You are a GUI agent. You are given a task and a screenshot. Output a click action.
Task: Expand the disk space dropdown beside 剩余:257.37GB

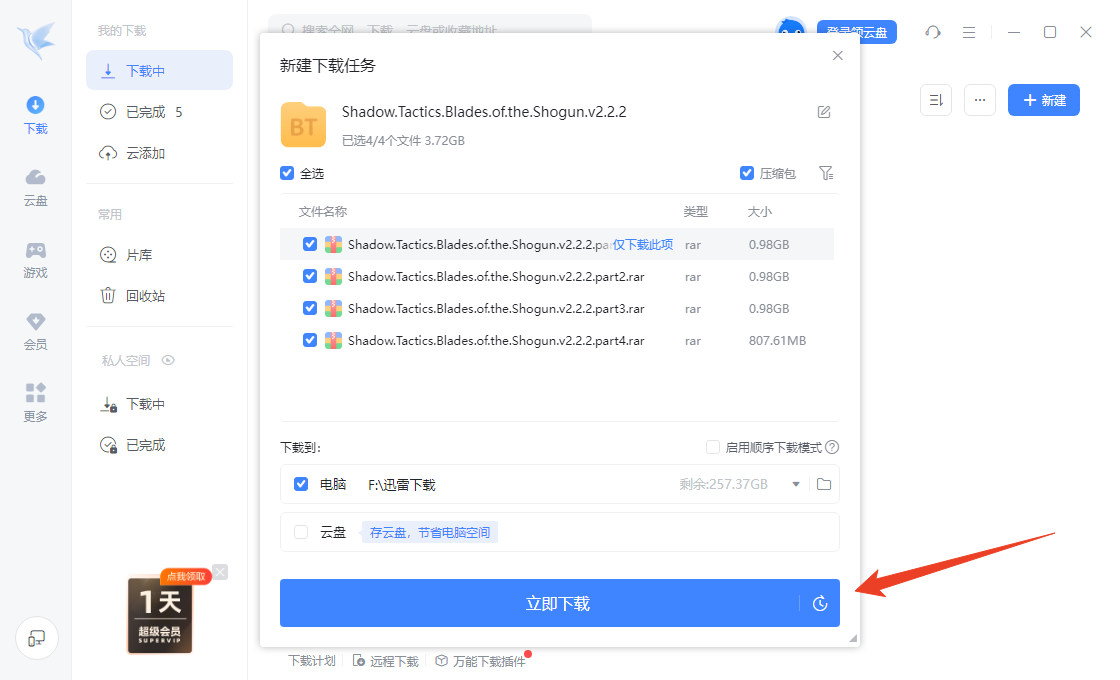point(795,483)
